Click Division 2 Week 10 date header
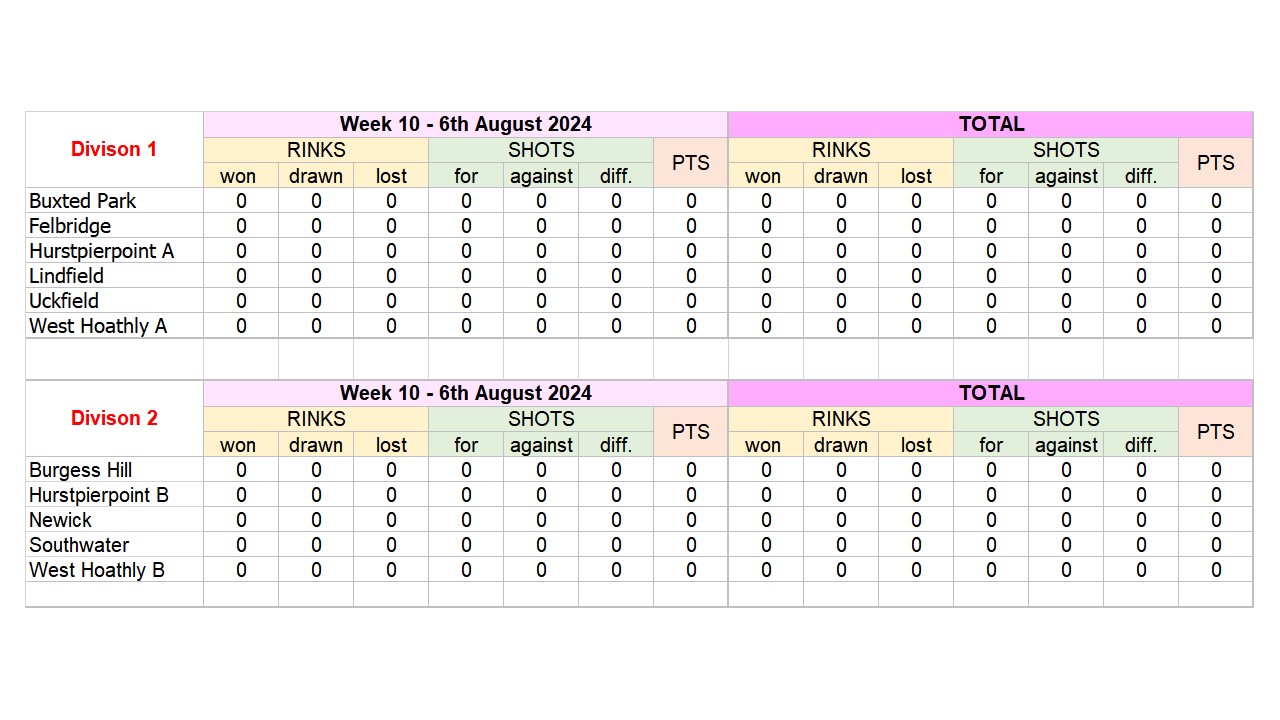The image size is (1280, 720). tap(466, 394)
